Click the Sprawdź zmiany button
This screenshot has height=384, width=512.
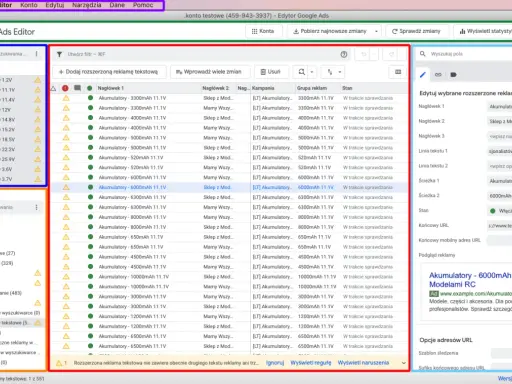tap(416, 31)
